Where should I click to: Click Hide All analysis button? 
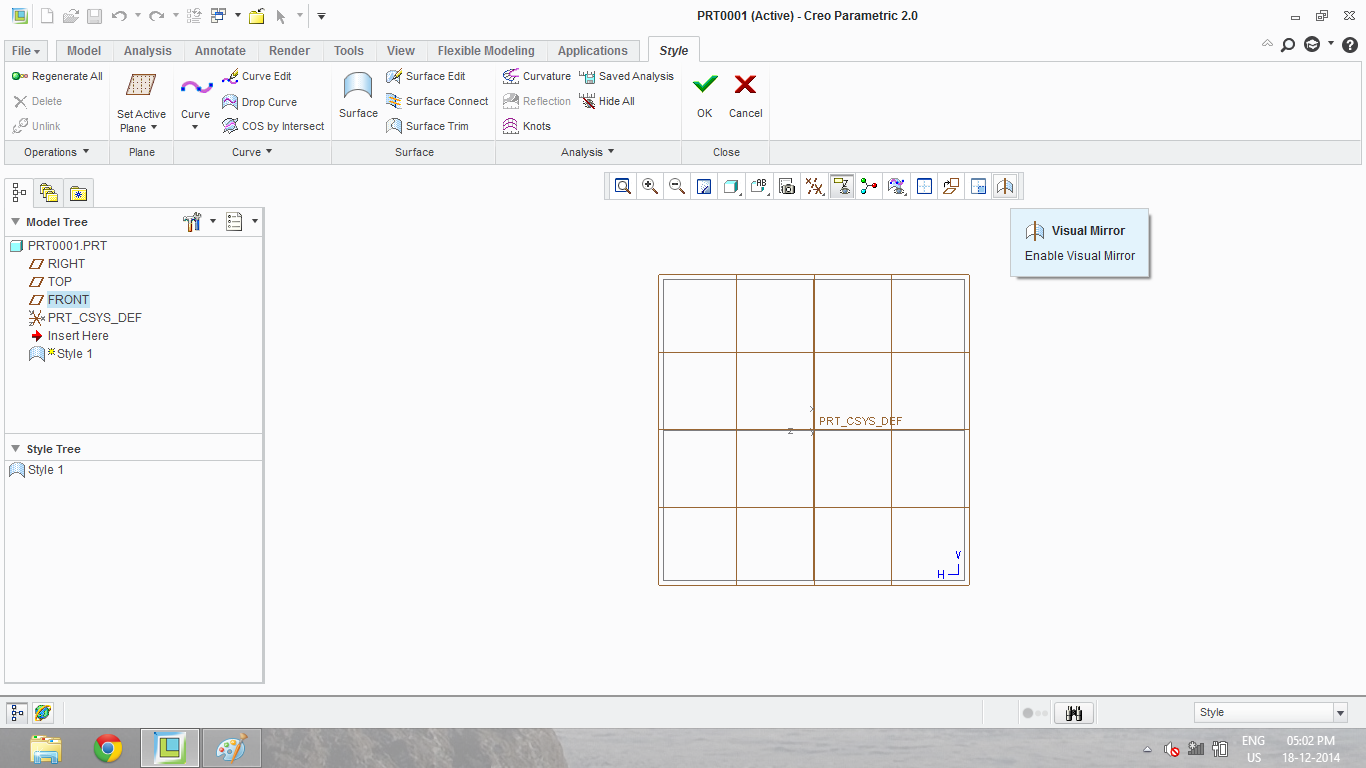coord(607,101)
